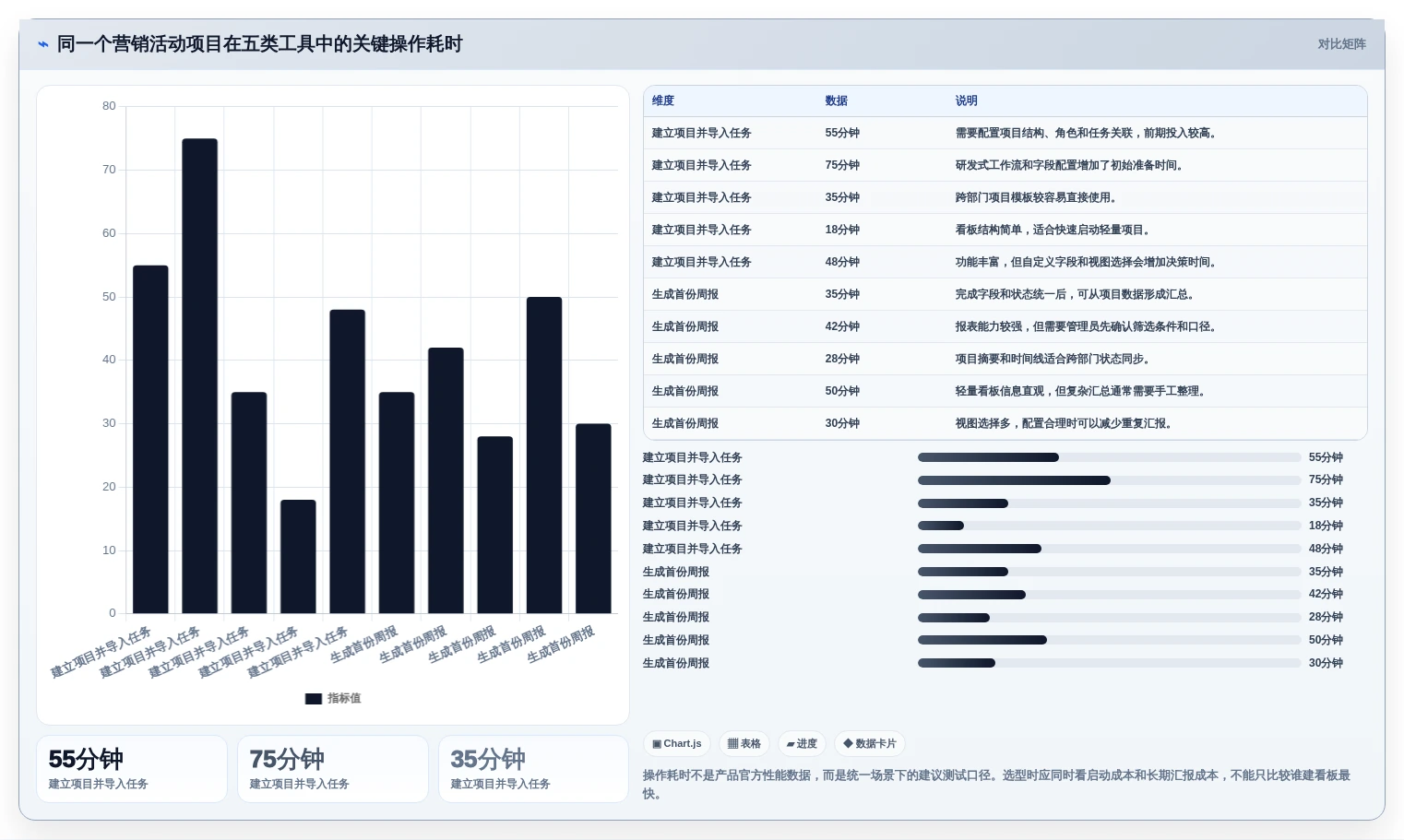Click the last chart bar reaching 30
The width and height of the screenshot is (1404, 840).
click(x=593, y=518)
